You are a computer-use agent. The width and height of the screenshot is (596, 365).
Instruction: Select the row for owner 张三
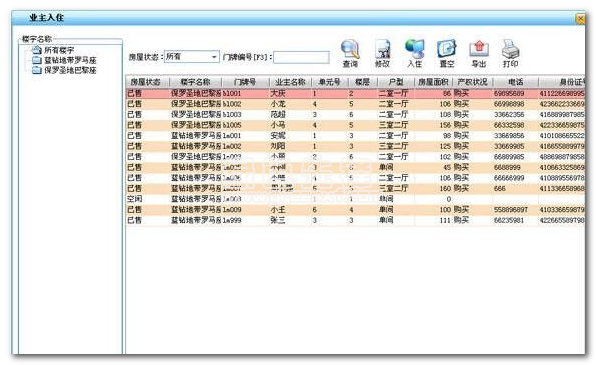click(x=355, y=220)
